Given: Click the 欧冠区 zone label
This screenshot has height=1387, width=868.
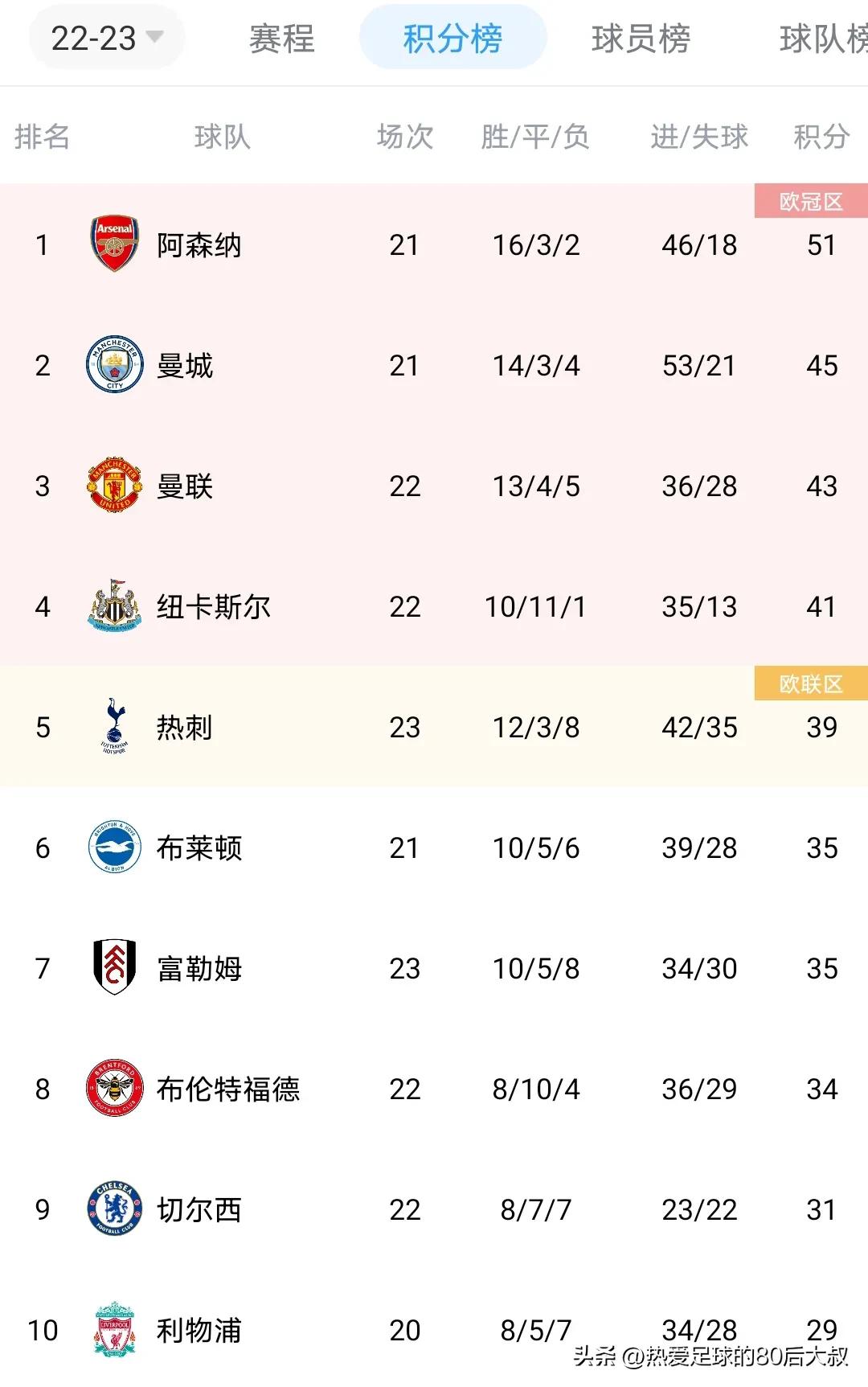Looking at the screenshot, I should [810, 201].
